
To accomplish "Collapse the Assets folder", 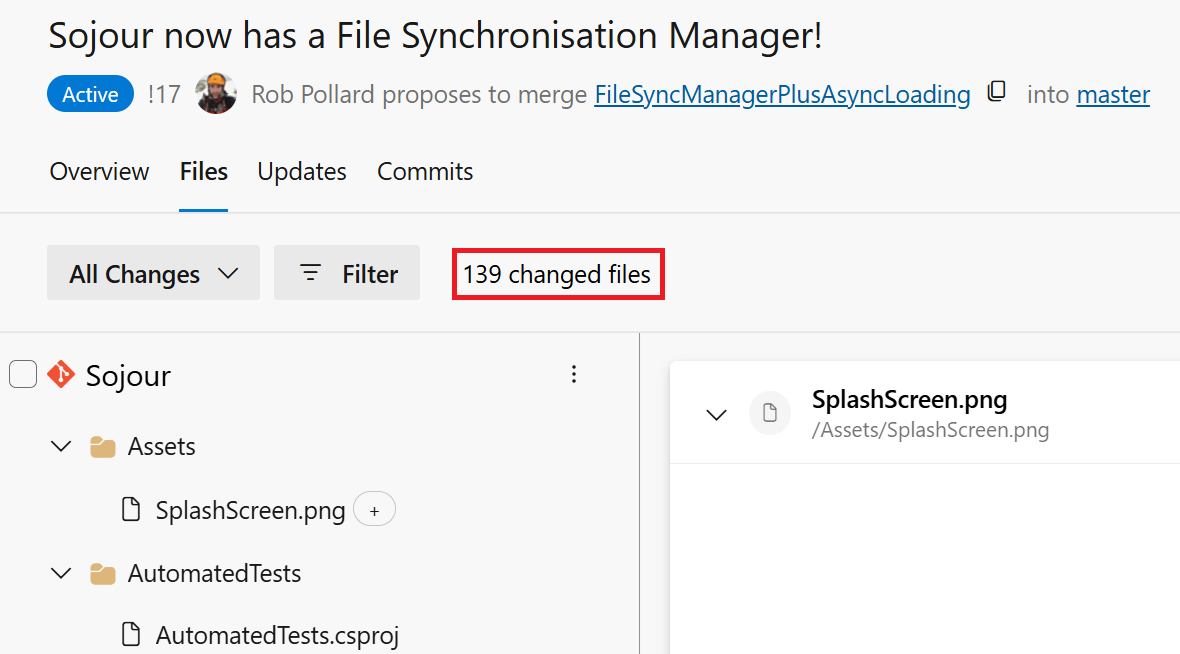I will 62,447.
